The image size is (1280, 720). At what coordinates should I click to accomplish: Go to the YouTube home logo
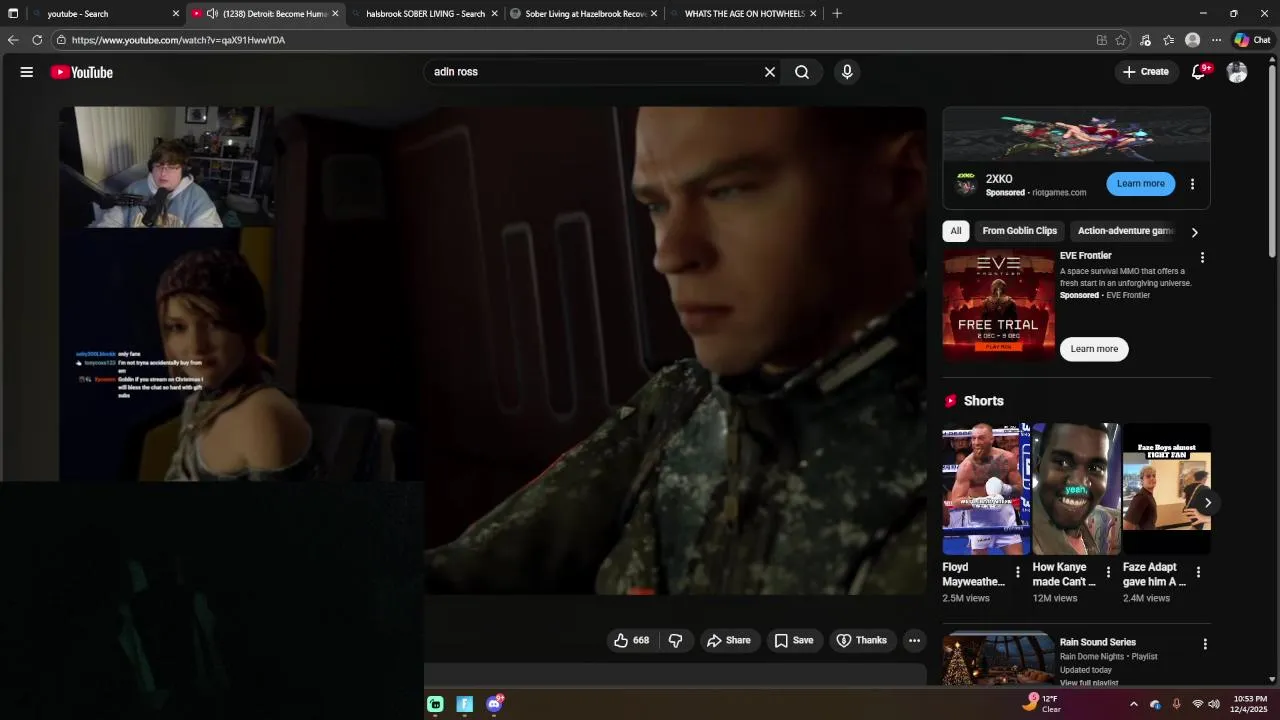coord(82,72)
